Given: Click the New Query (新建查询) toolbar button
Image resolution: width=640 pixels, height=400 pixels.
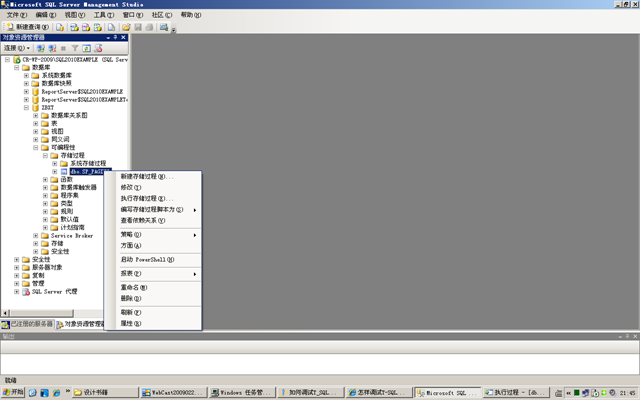Looking at the screenshot, I should (x=28, y=27).
